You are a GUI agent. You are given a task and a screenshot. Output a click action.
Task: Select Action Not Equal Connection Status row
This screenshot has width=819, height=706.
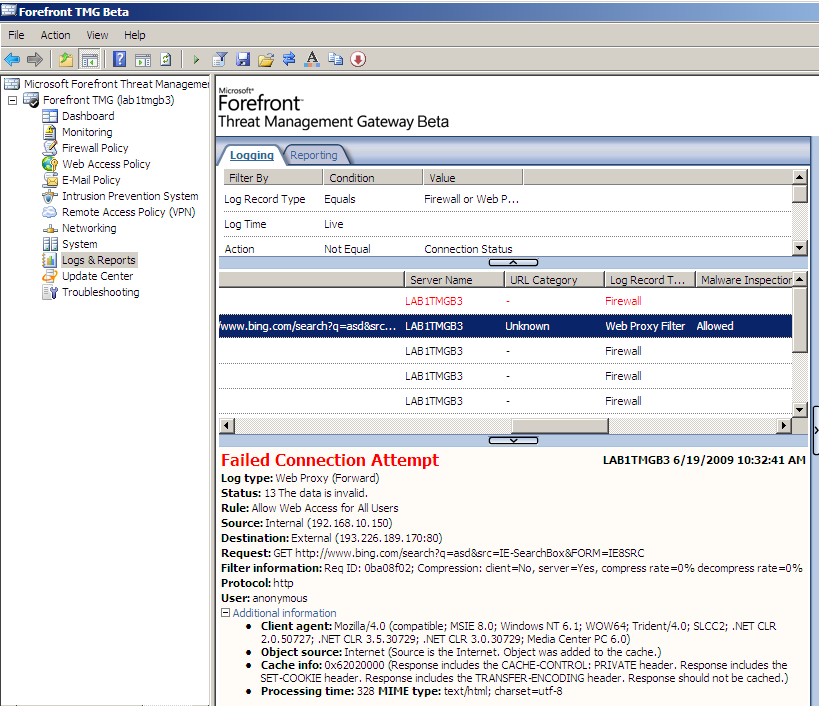click(x=508, y=249)
